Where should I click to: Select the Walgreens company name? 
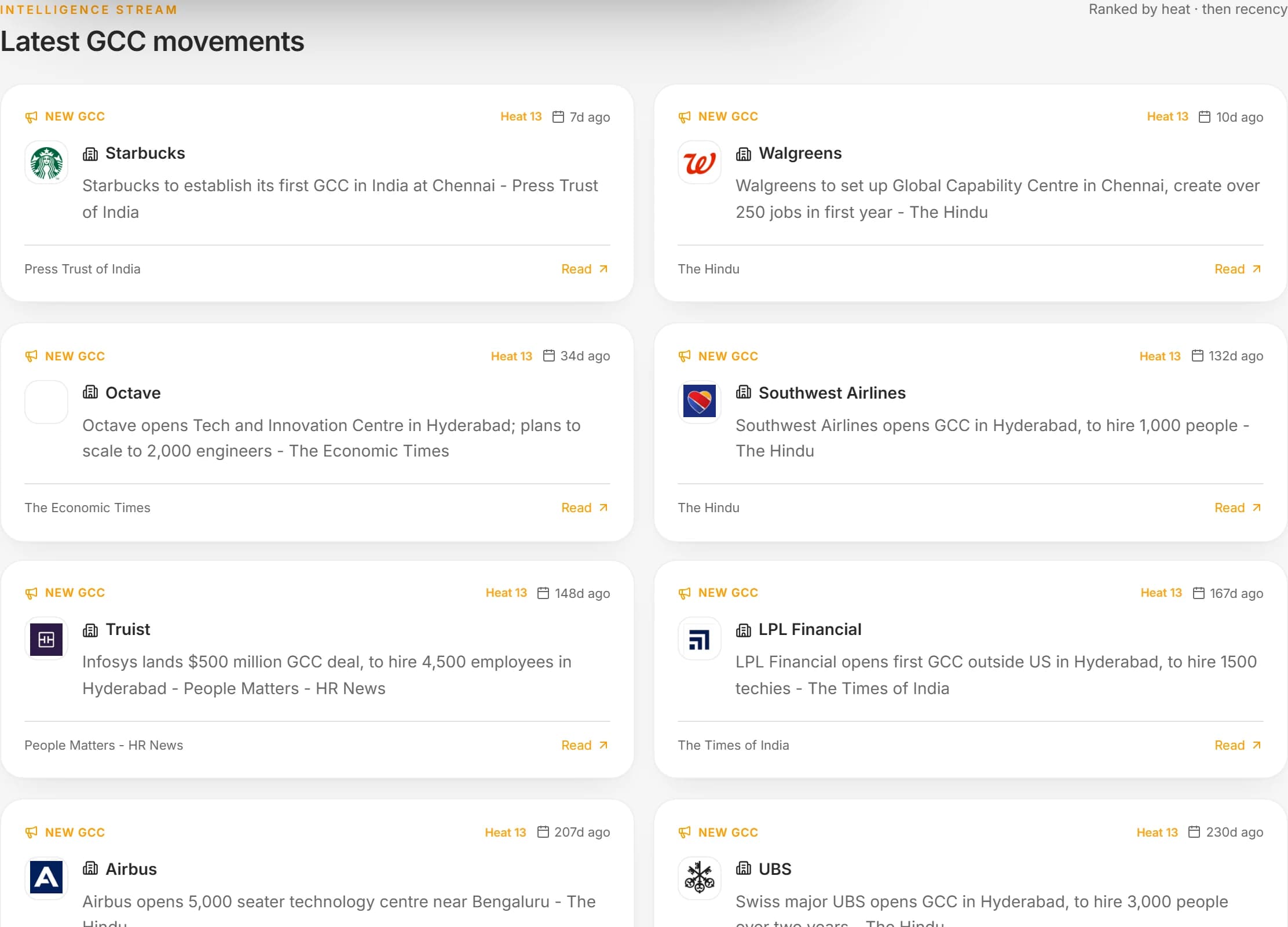800,154
